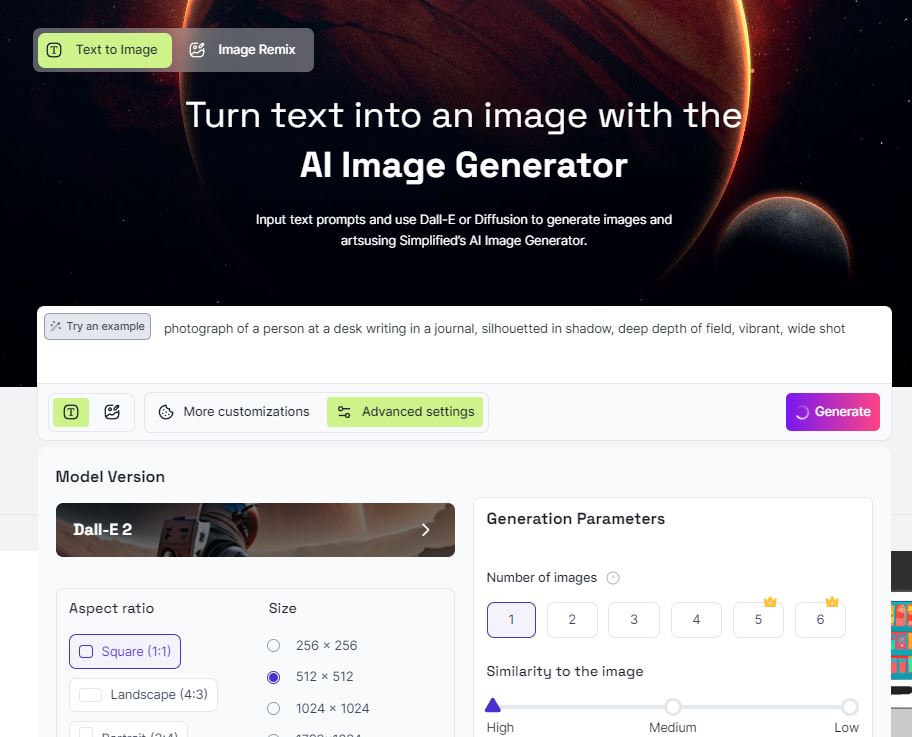This screenshot has width=912, height=737.
Task: Toggle Advanced settings panel
Action: (405, 412)
